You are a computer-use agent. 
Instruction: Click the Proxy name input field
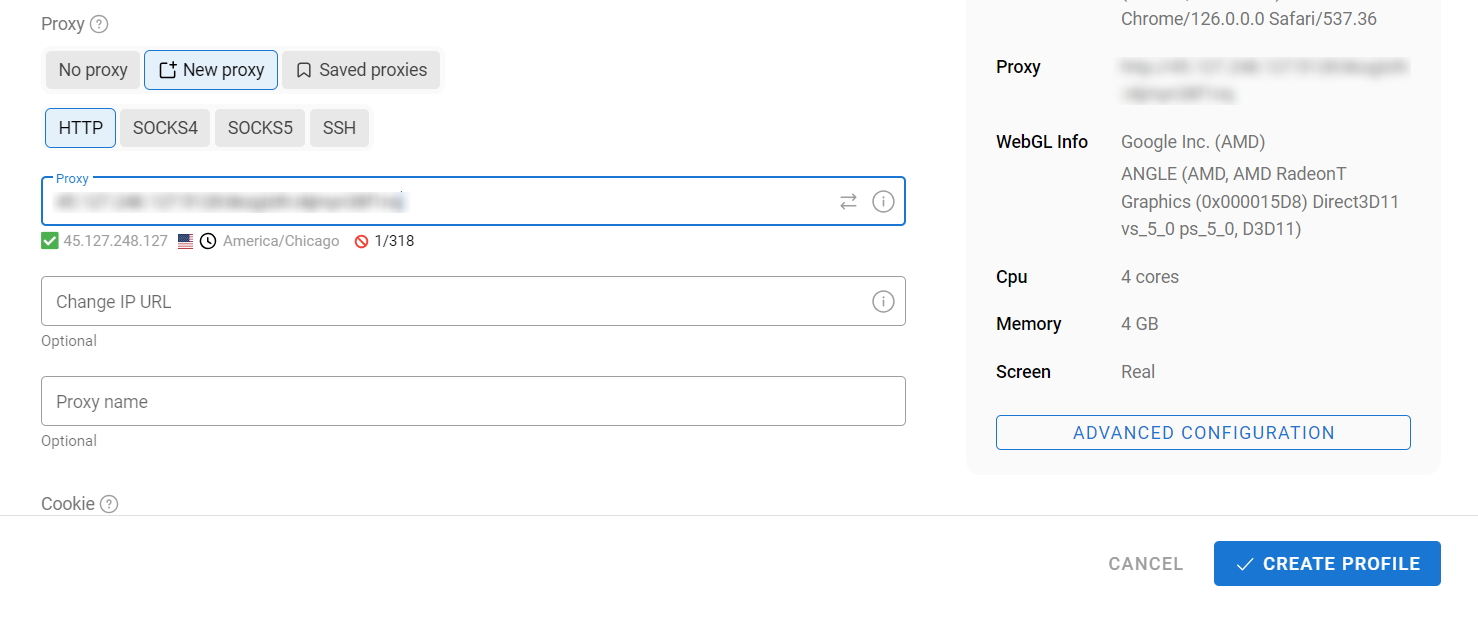point(473,401)
